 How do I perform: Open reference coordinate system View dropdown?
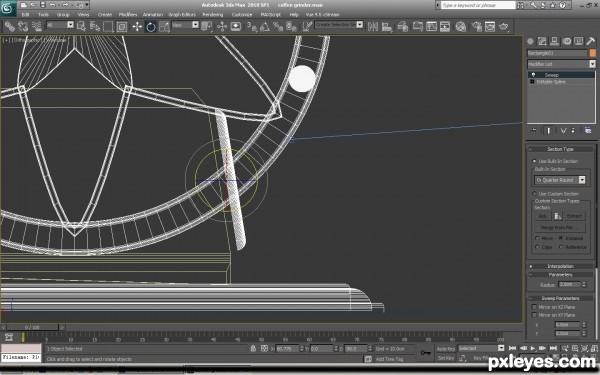point(195,25)
